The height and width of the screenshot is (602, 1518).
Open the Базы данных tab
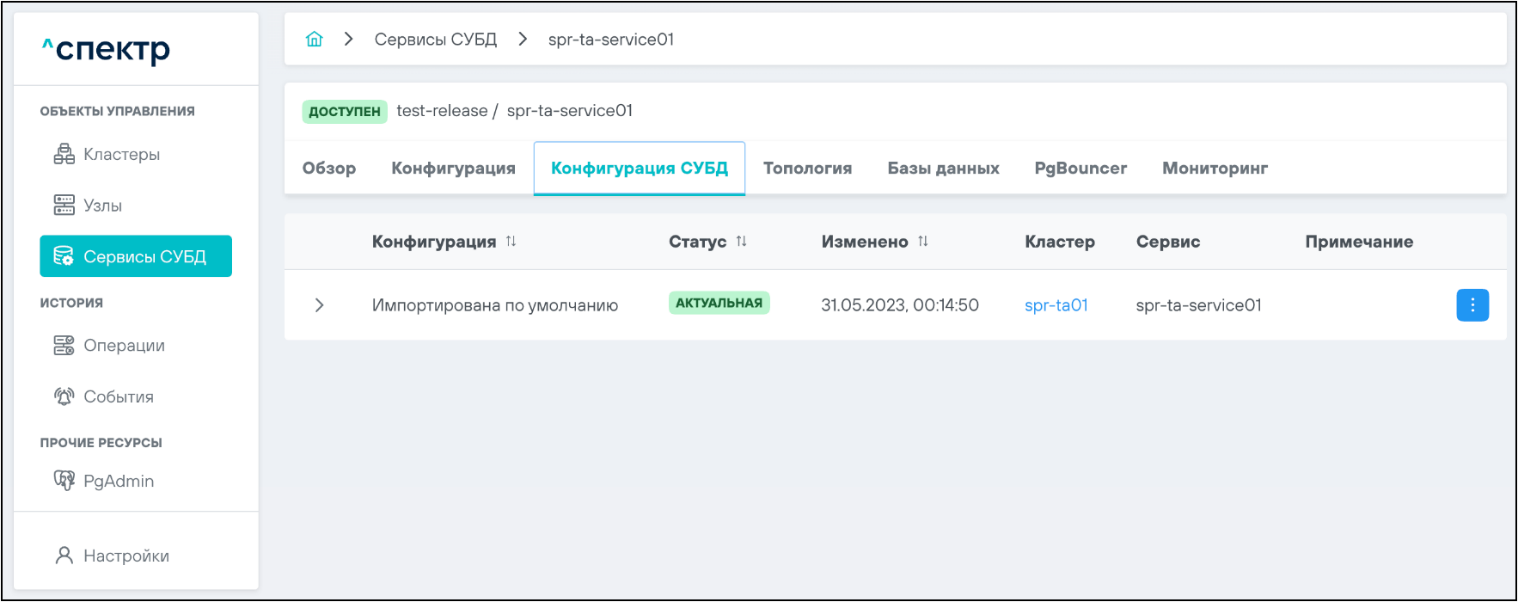pos(943,168)
